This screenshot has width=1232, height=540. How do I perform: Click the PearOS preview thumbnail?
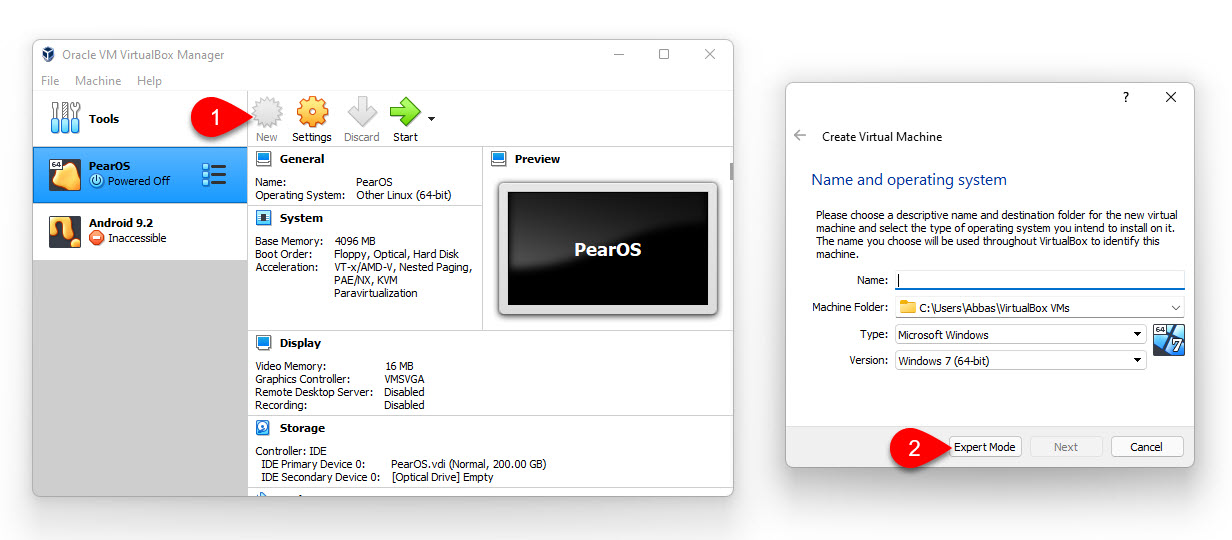click(x=607, y=249)
